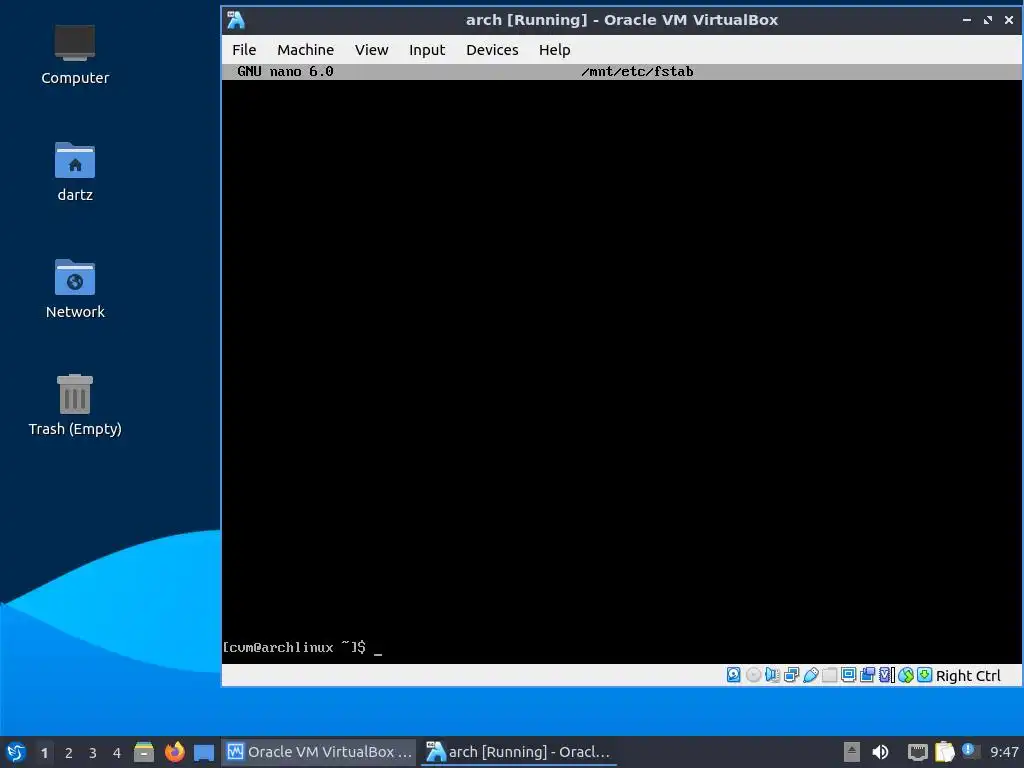Close the arch VirtualBox window
Screen dimensions: 1024x768
(x=1008, y=20)
